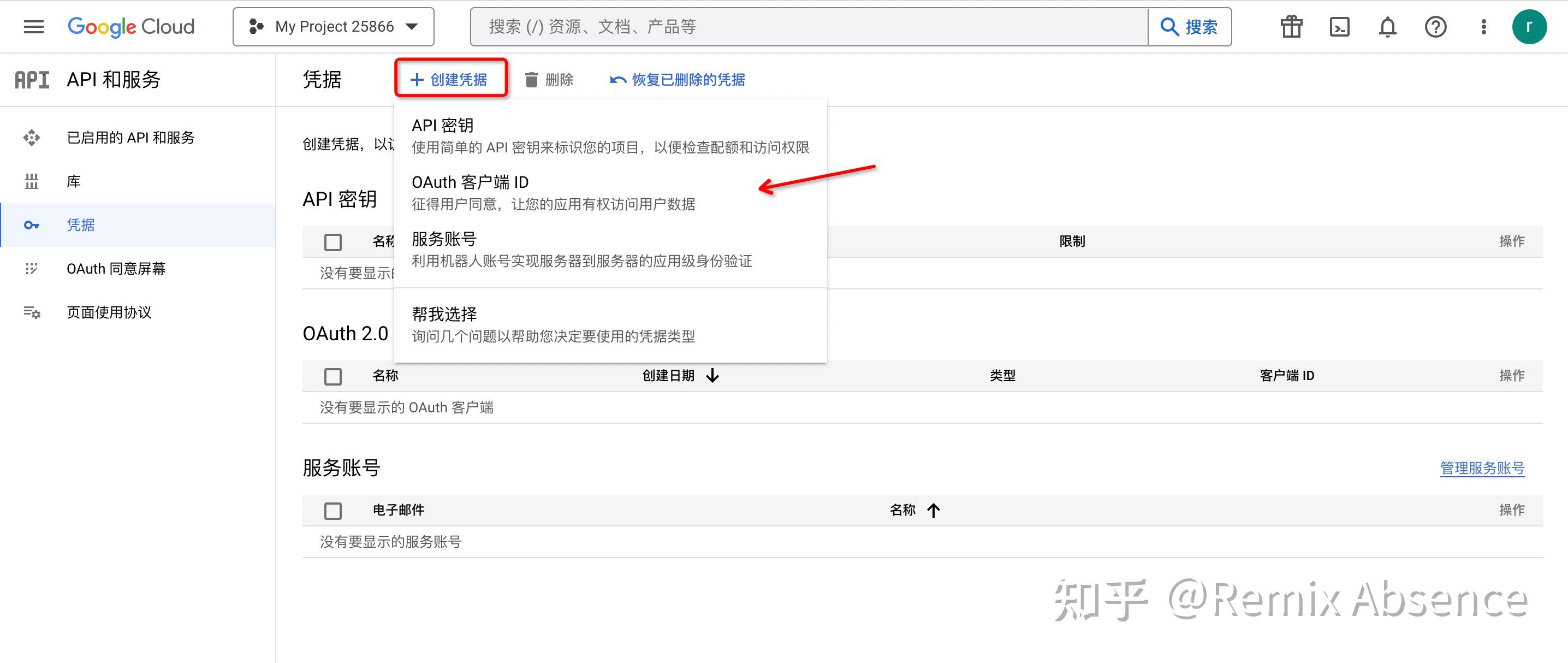Open the help question-mark icon
This screenshot has width=1568, height=663.
click(x=1435, y=26)
